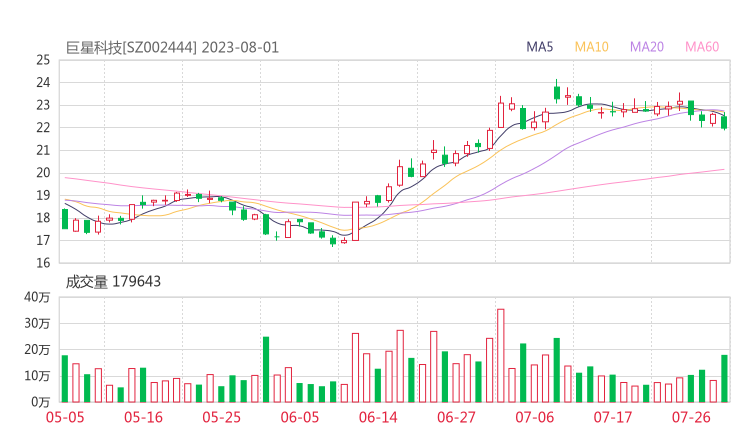This screenshot has height=440, width=740.
Task: Click the 05-16 date axis label
Action: tap(143, 417)
